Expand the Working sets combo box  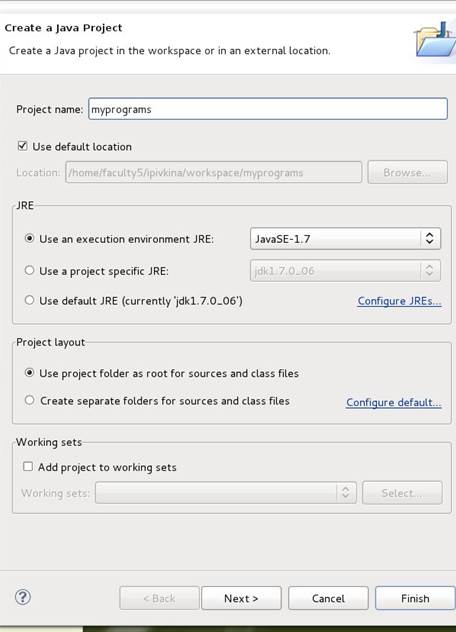[x=226, y=493]
